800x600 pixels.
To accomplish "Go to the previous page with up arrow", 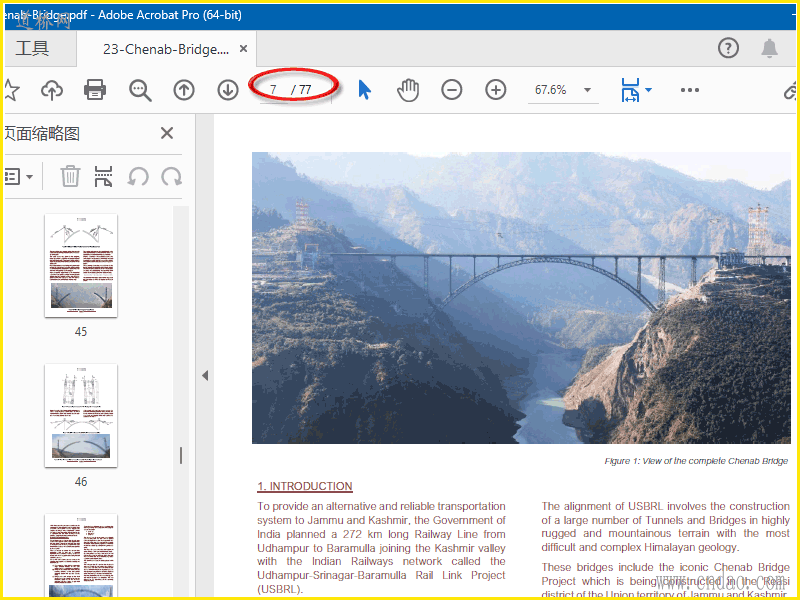I will click(184, 90).
